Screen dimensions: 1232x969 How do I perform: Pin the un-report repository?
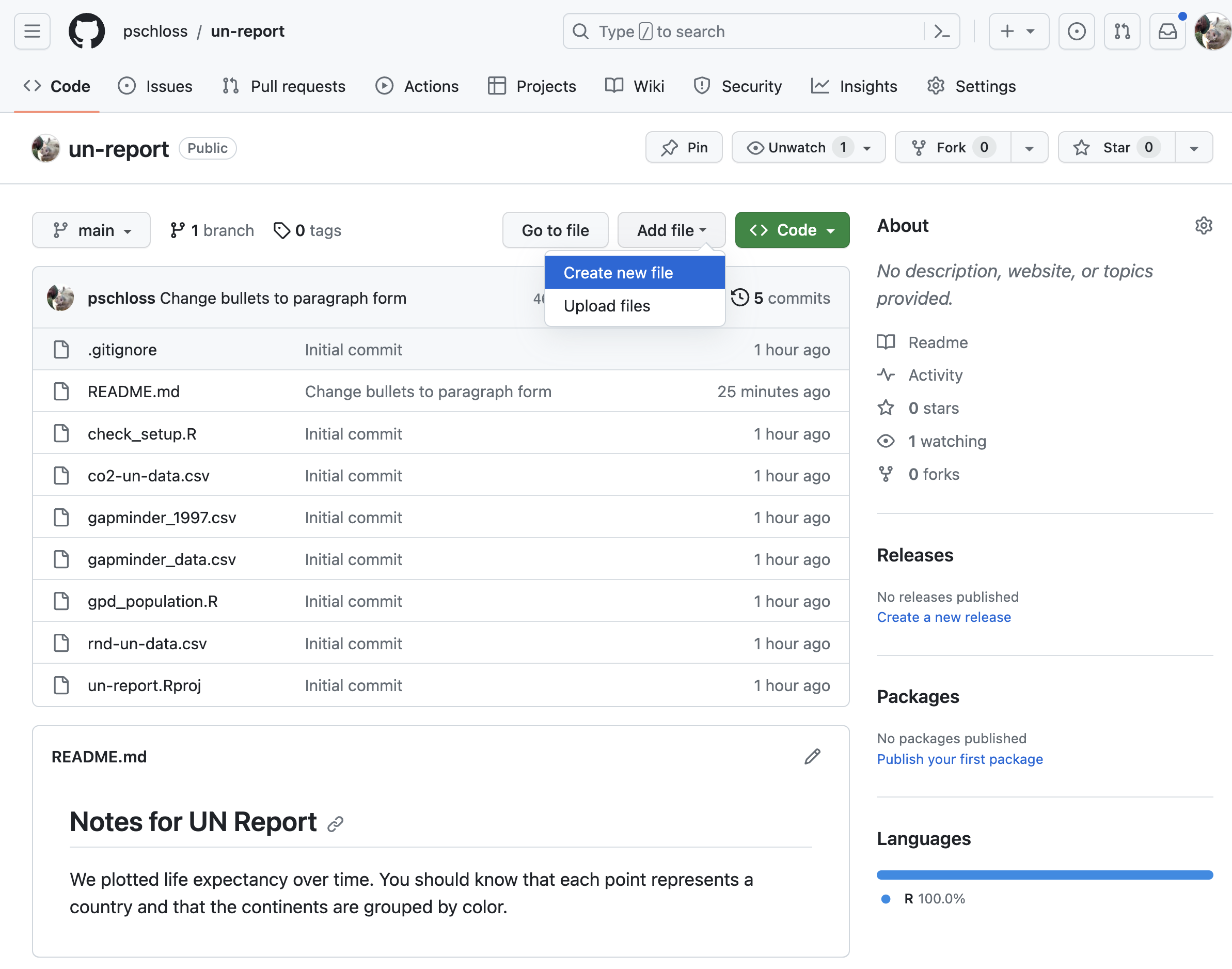point(684,148)
